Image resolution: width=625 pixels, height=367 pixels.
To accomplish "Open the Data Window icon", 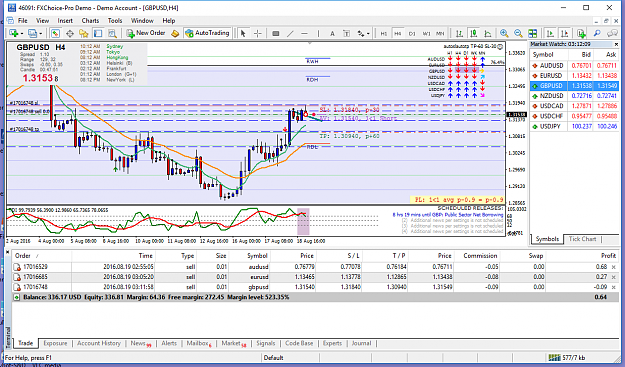I will 70,33.
